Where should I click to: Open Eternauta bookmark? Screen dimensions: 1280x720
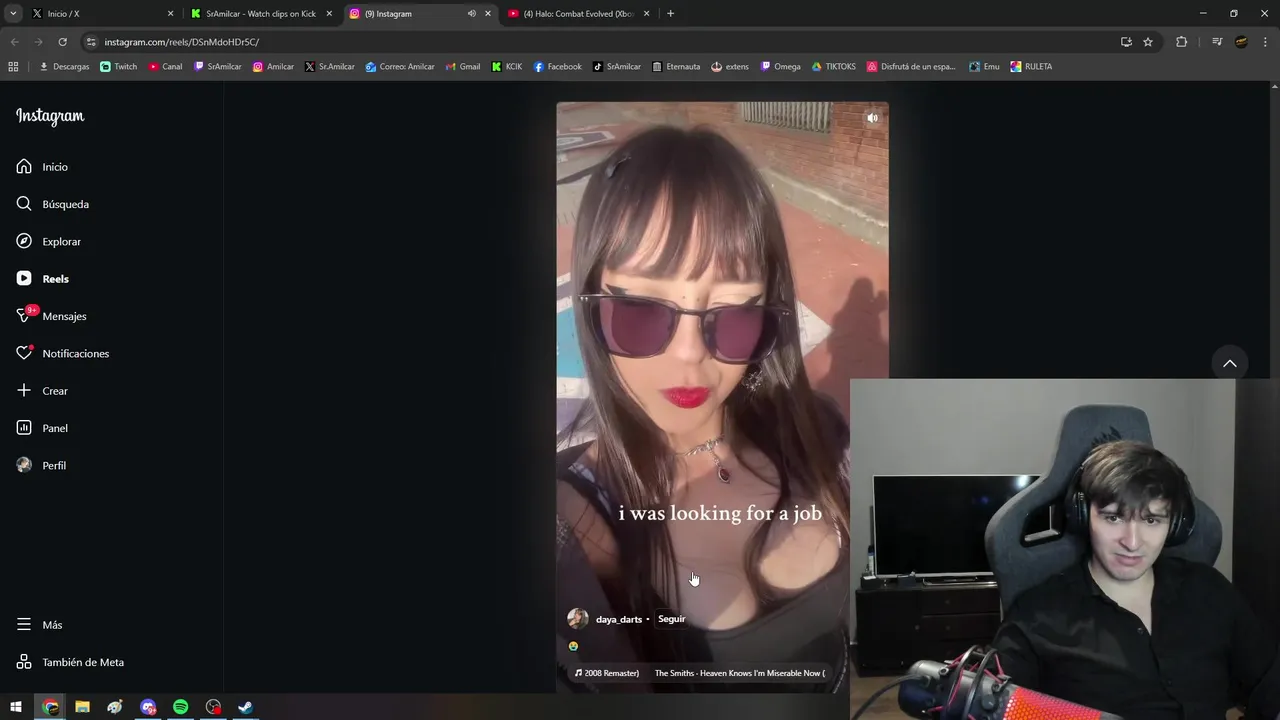676,67
